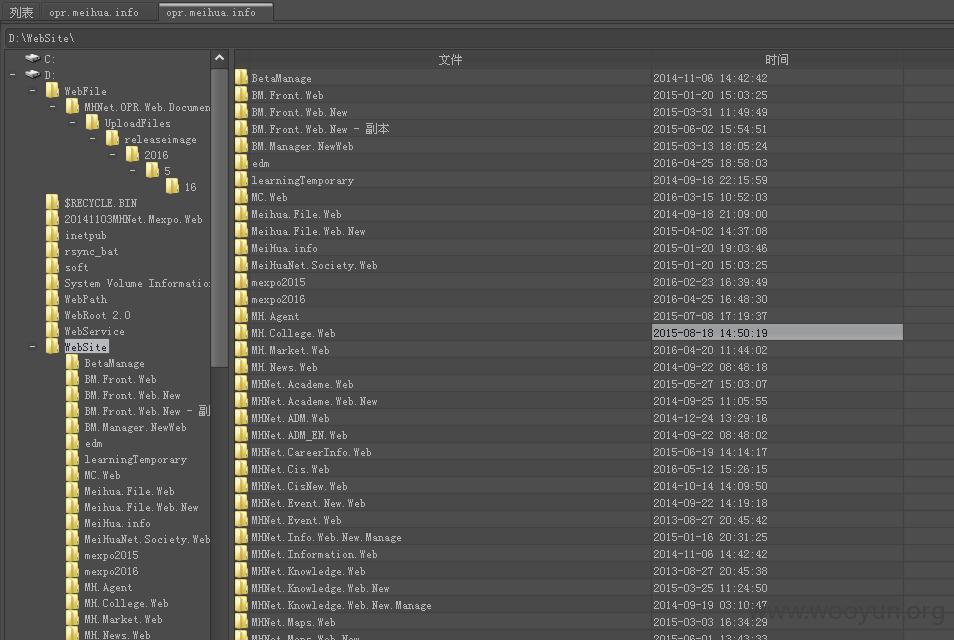
Task: Click the time 2016-05-12 15:26:15
Action: pyautogui.click(x=710, y=469)
